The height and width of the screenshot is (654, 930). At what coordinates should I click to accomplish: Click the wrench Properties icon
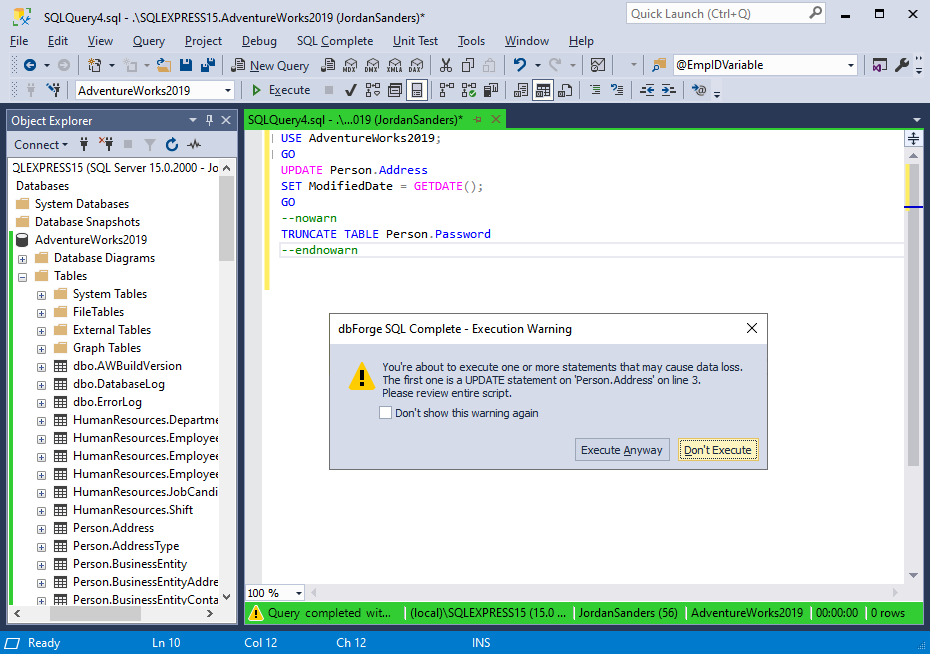902,65
